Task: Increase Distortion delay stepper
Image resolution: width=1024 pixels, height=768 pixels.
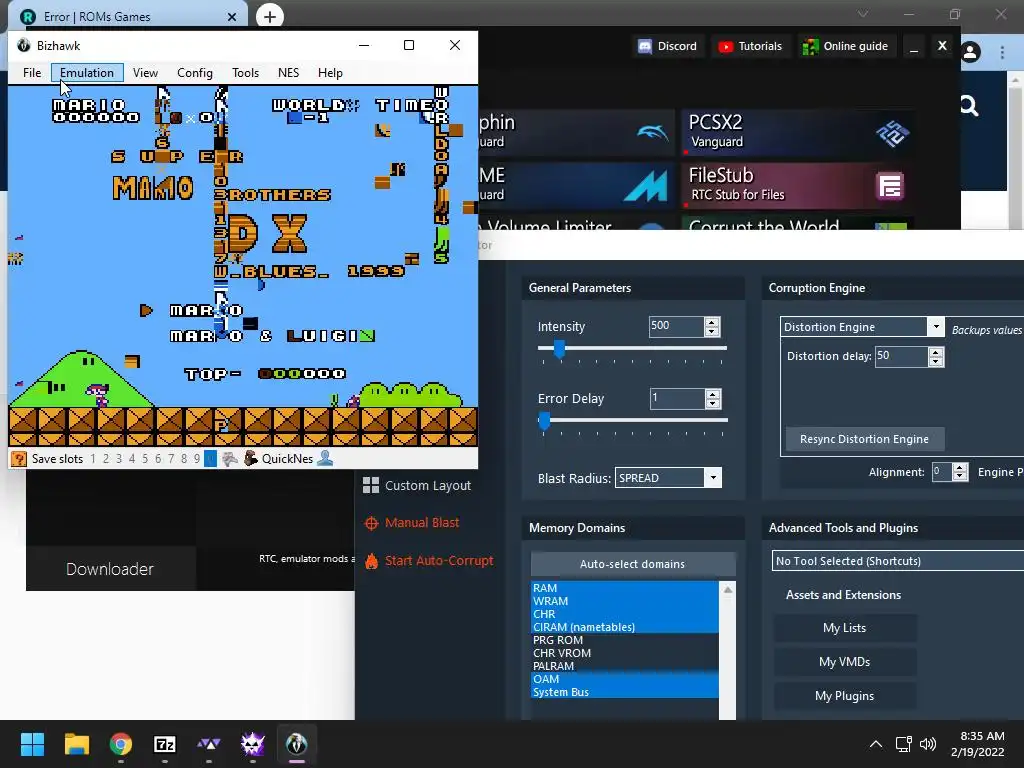Action: [936, 352]
